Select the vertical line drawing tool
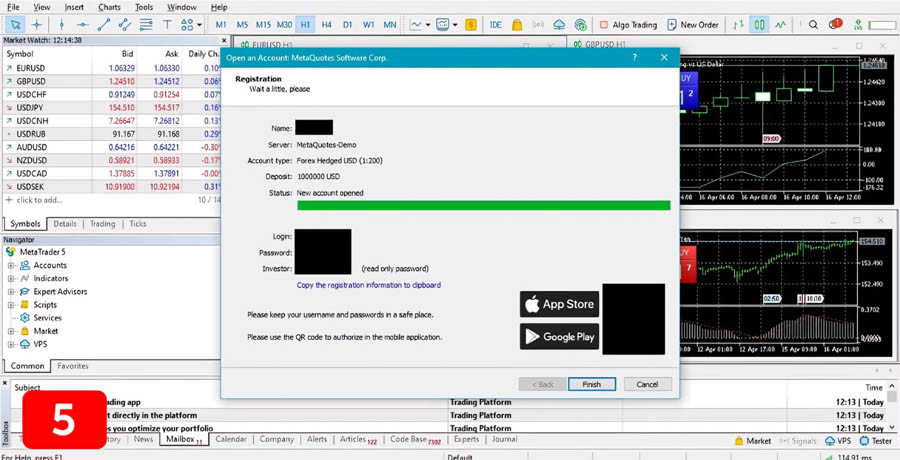This screenshot has width=900, height=460. click(61, 25)
